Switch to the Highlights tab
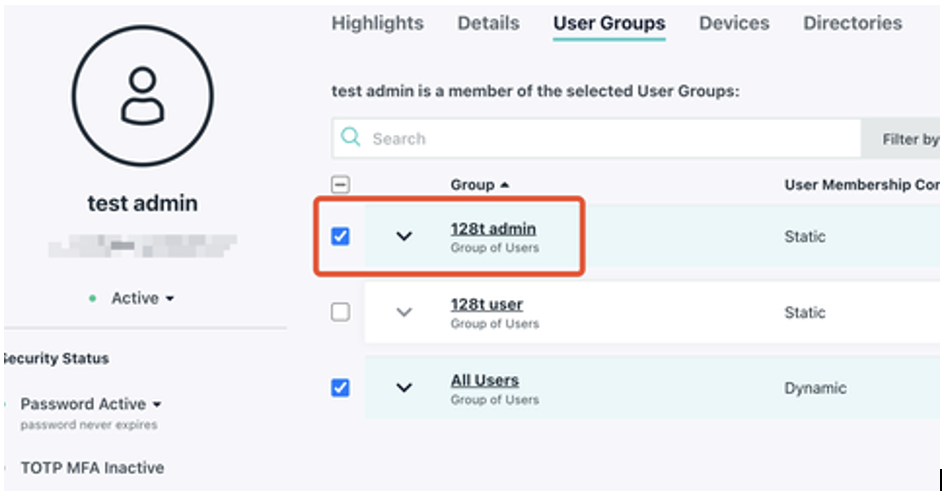Screen dimensions: 942x496 (x=377, y=23)
